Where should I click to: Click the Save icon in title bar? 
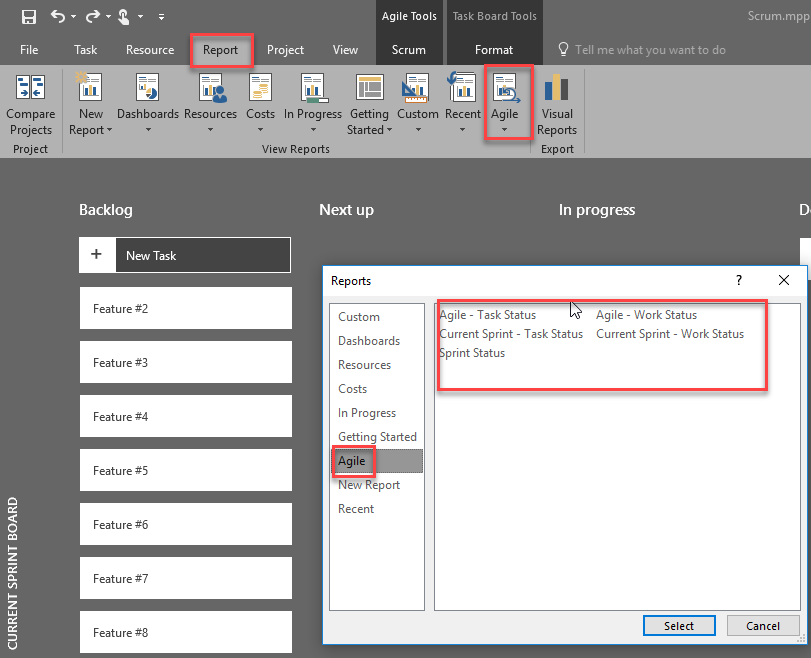click(29, 17)
